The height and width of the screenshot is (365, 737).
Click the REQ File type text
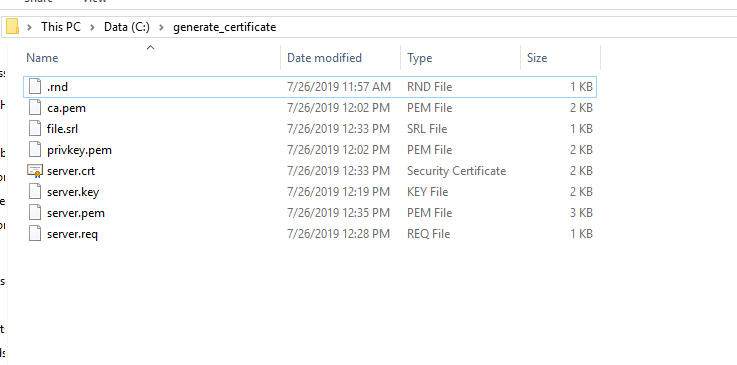428,233
